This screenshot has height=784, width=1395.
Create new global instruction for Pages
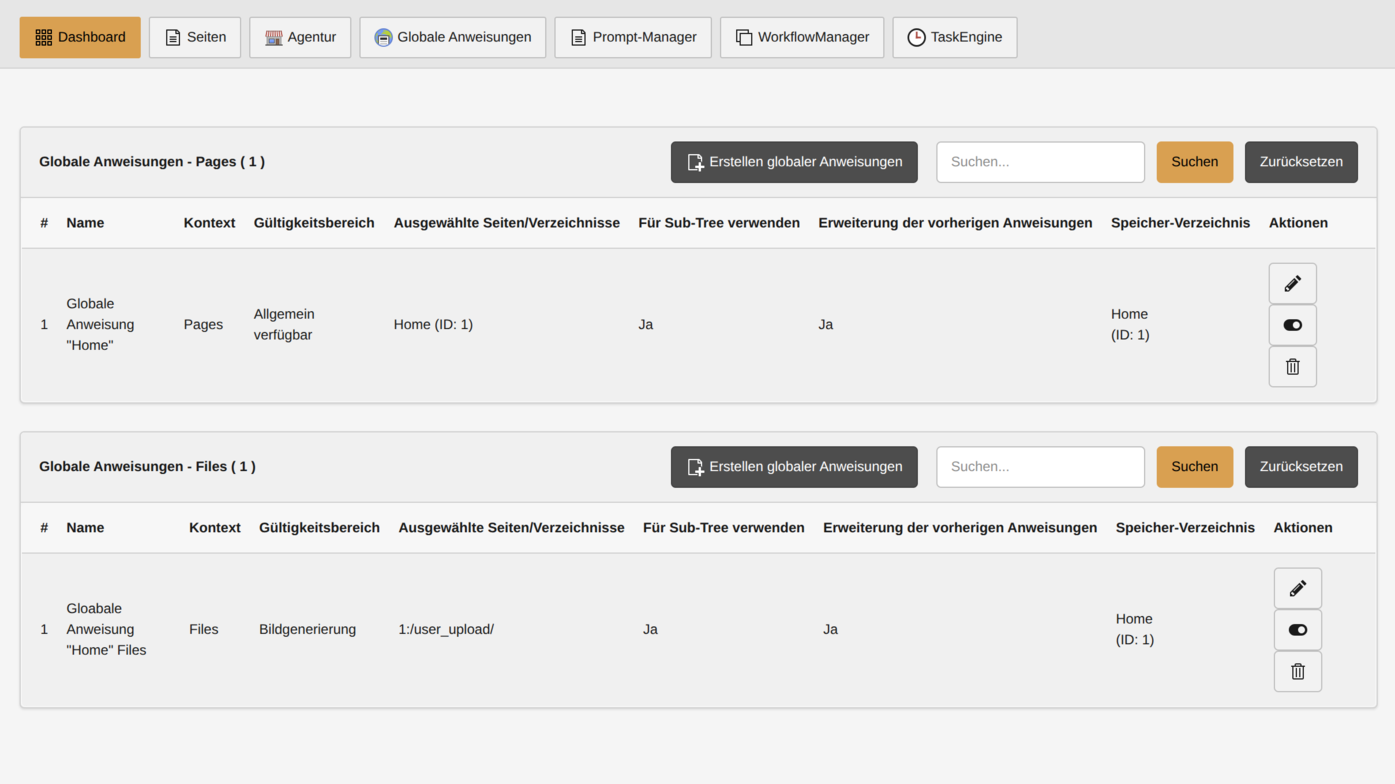(794, 162)
